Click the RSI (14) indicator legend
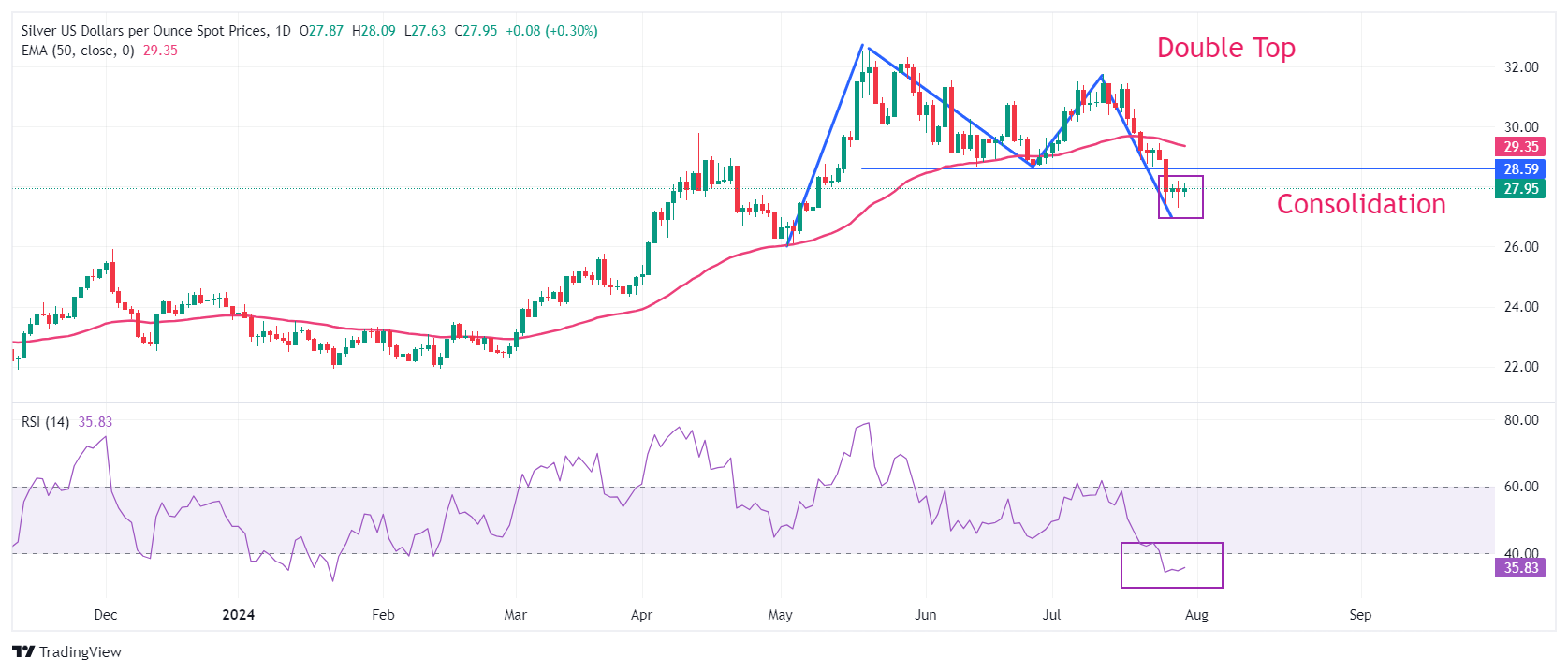1568x672 pixels. tap(46, 422)
